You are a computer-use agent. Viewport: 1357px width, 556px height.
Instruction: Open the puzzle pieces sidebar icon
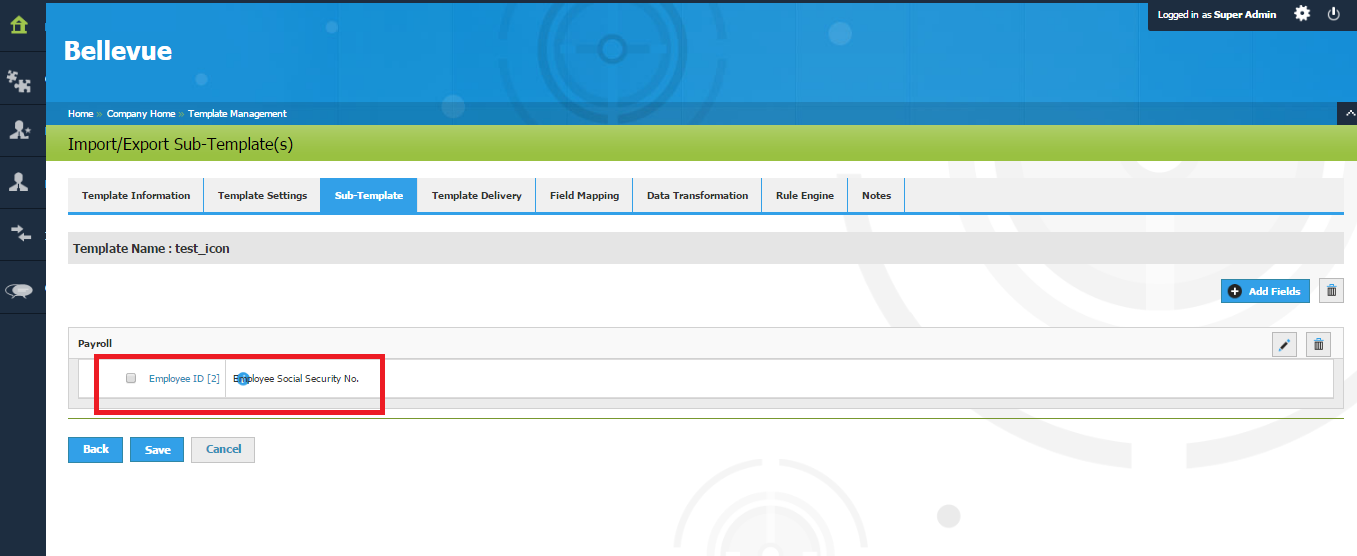pyautogui.click(x=19, y=79)
